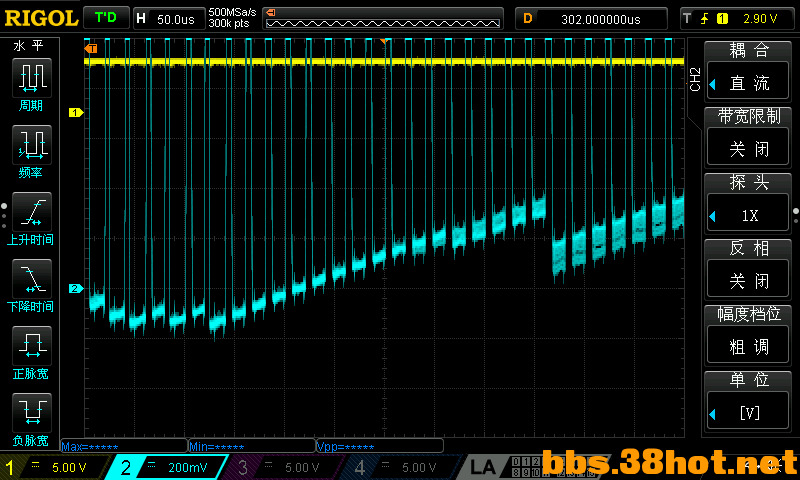Open the LA logic analyzer tab
The height and width of the screenshot is (480, 800).
click(482, 467)
